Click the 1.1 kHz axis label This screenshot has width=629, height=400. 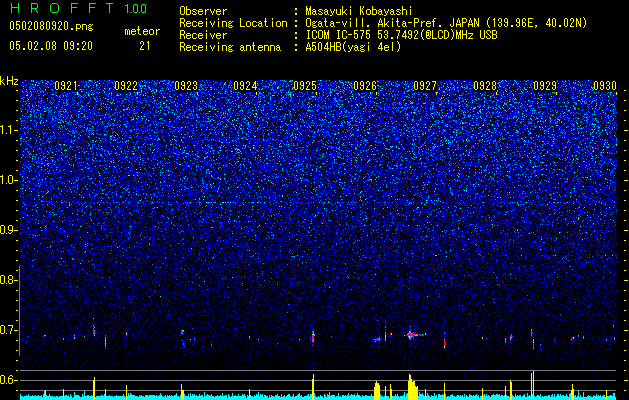click(x=8, y=130)
